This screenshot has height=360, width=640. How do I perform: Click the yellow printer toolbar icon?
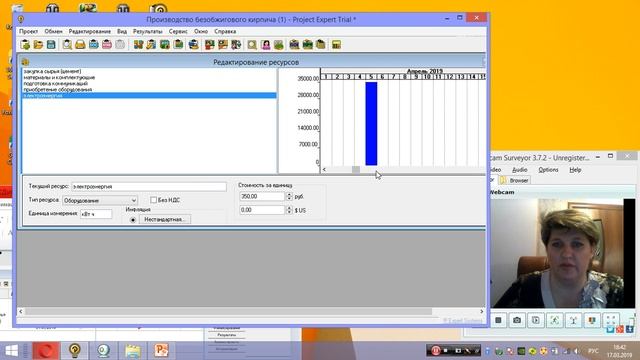[80, 44]
